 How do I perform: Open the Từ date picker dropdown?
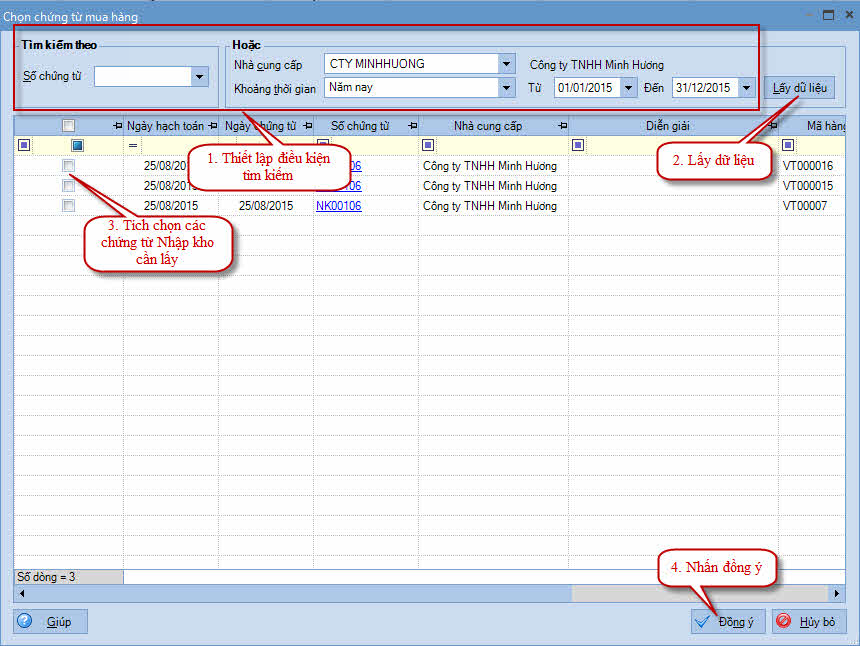coord(628,88)
